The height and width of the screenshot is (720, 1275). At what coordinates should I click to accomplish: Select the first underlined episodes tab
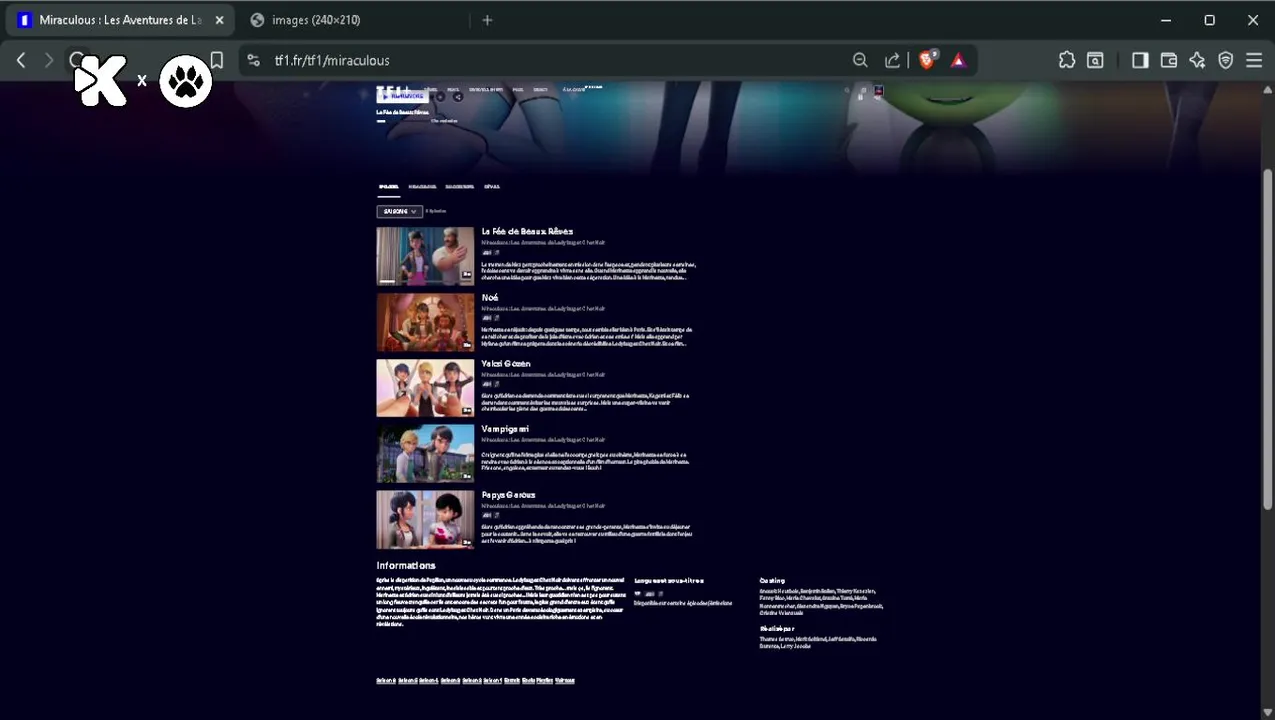click(x=388, y=186)
